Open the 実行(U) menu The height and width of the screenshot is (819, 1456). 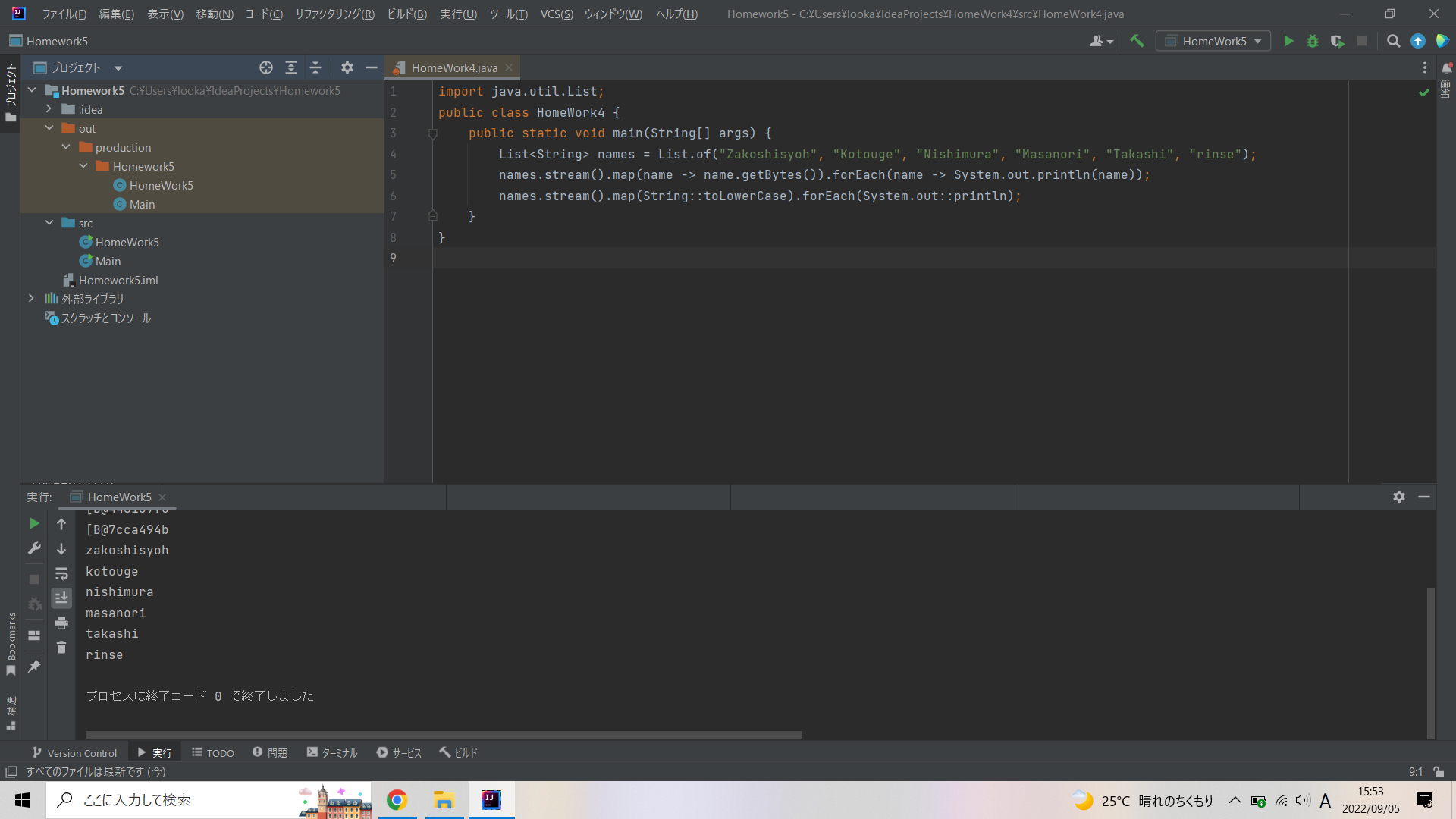(x=457, y=14)
